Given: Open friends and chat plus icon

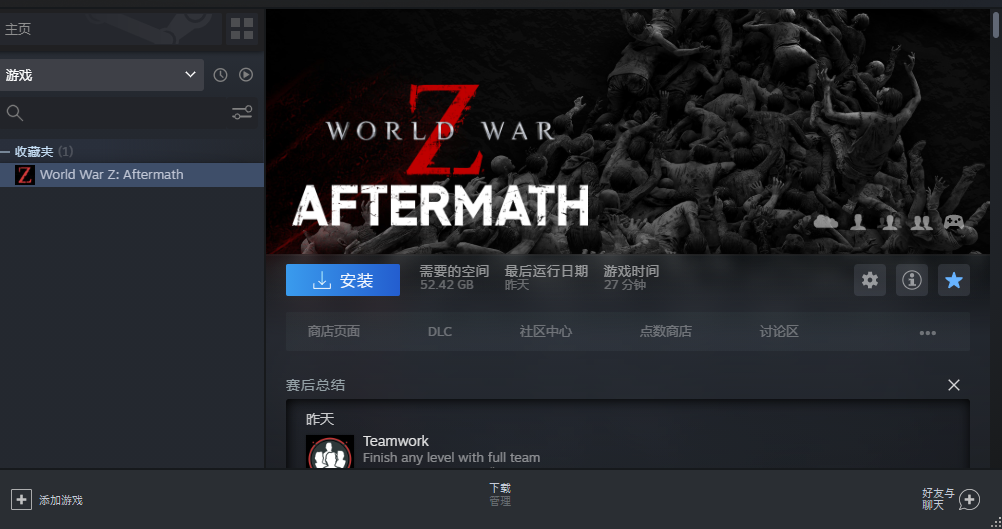Looking at the screenshot, I should 969,500.
